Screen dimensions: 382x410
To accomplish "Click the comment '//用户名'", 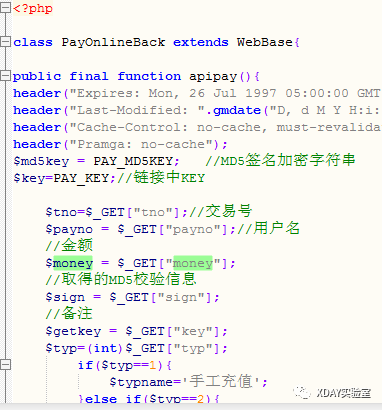I will pos(268,228).
